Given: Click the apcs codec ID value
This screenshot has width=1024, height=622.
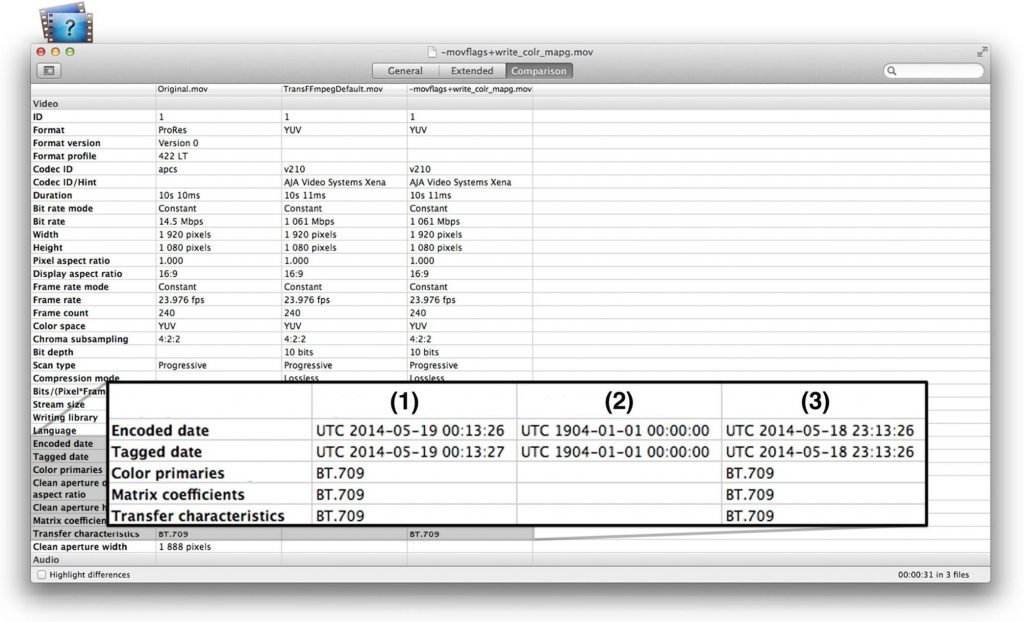Looking at the screenshot, I should point(168,169).
